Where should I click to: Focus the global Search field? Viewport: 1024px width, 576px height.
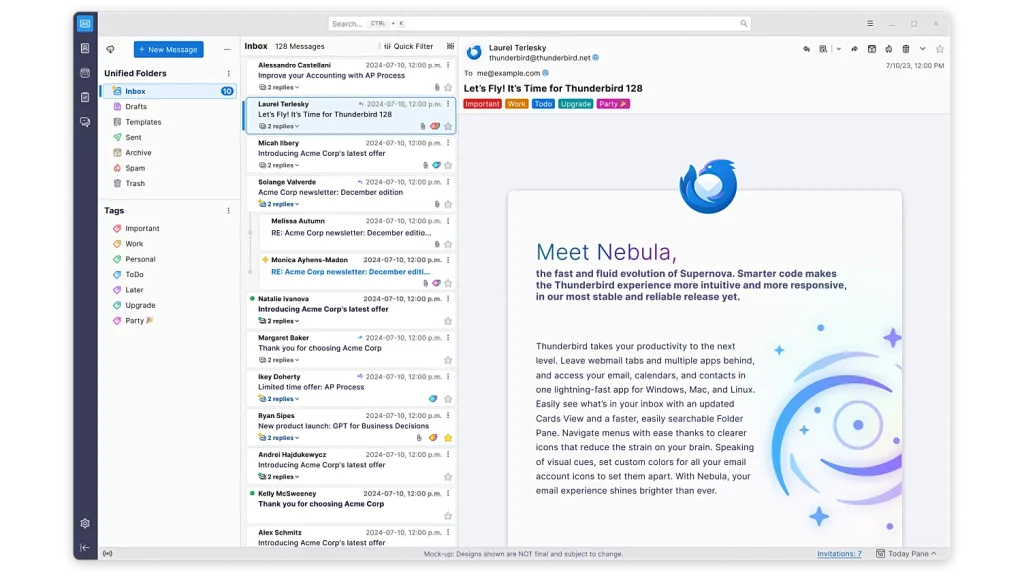tap(539, 24)
